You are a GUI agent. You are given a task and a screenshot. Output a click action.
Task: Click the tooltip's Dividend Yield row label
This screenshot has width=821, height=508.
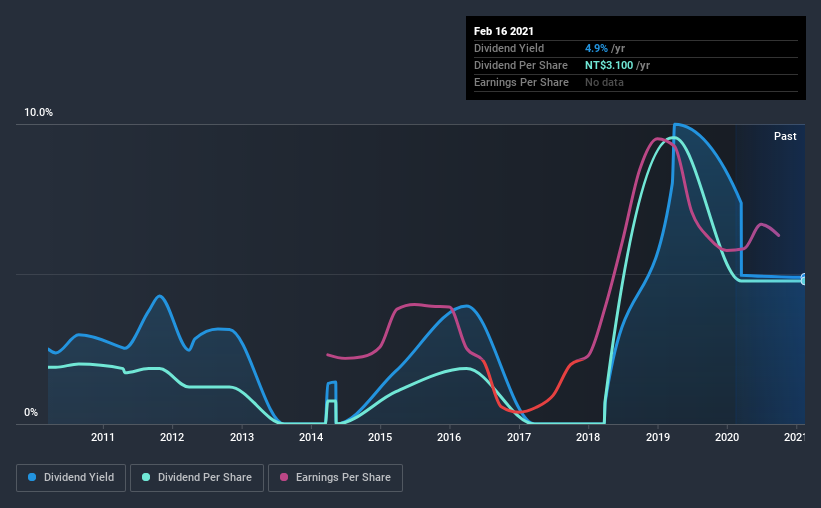tap(509, 48)
